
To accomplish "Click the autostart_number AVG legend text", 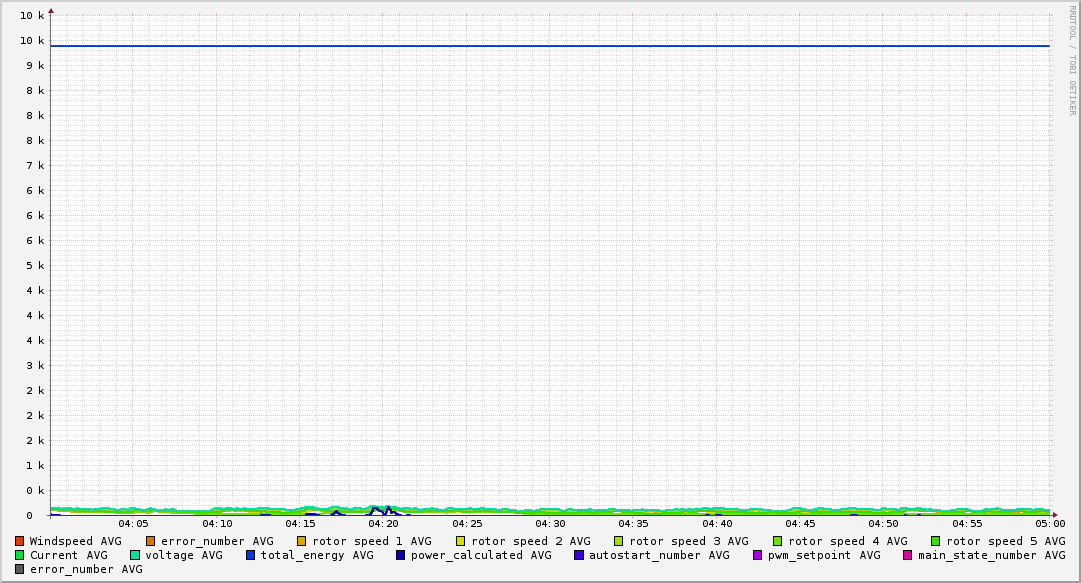I will (x=659, y=555).
